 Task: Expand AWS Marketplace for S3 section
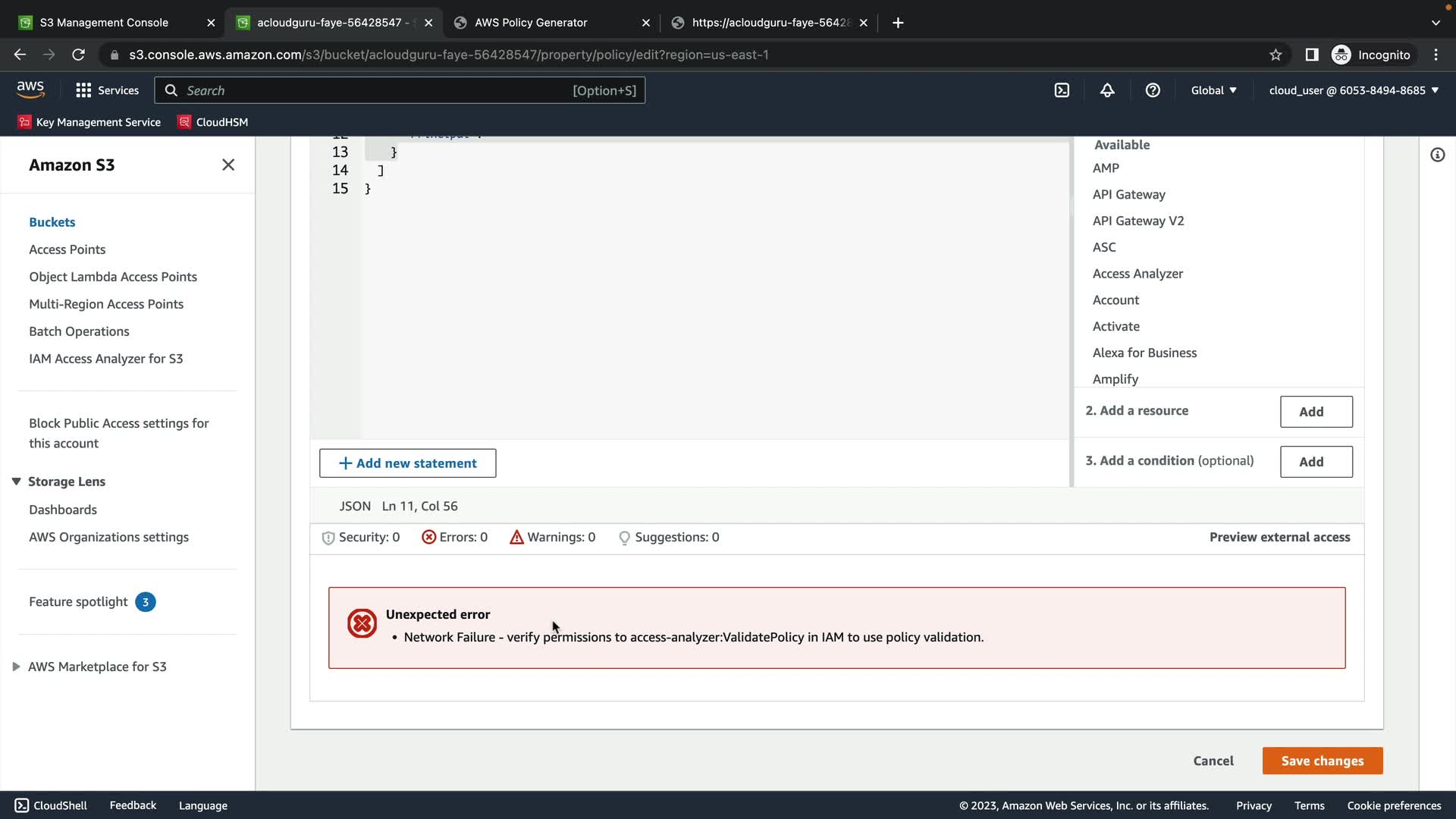(16, 667)
